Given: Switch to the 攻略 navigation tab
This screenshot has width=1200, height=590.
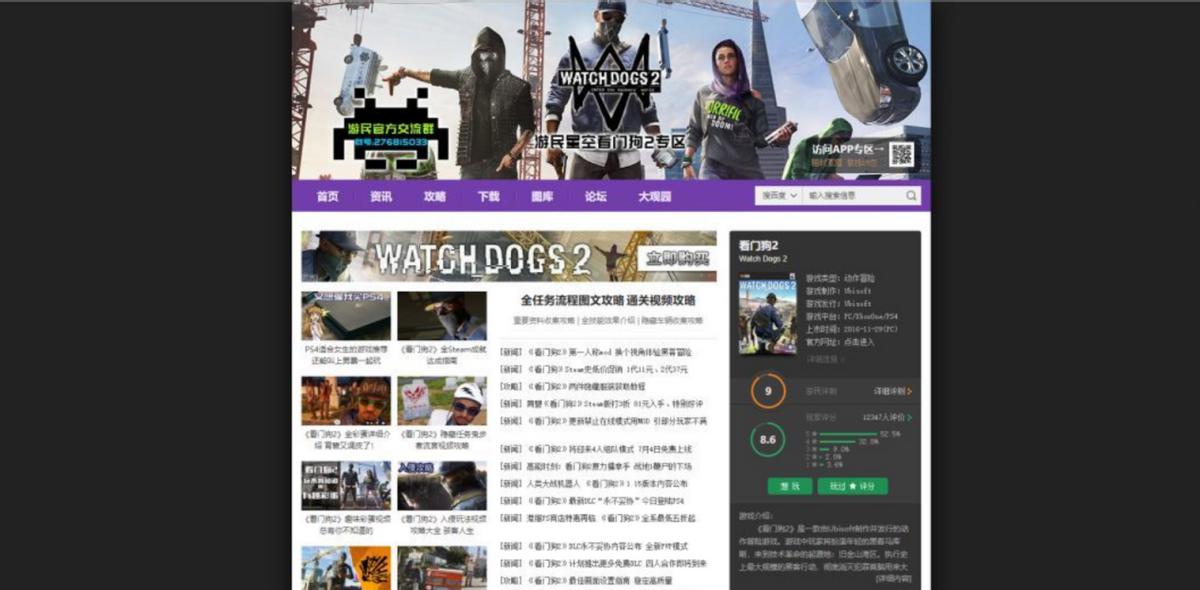Looking at the screenshot, I should [x=433, y=195].
